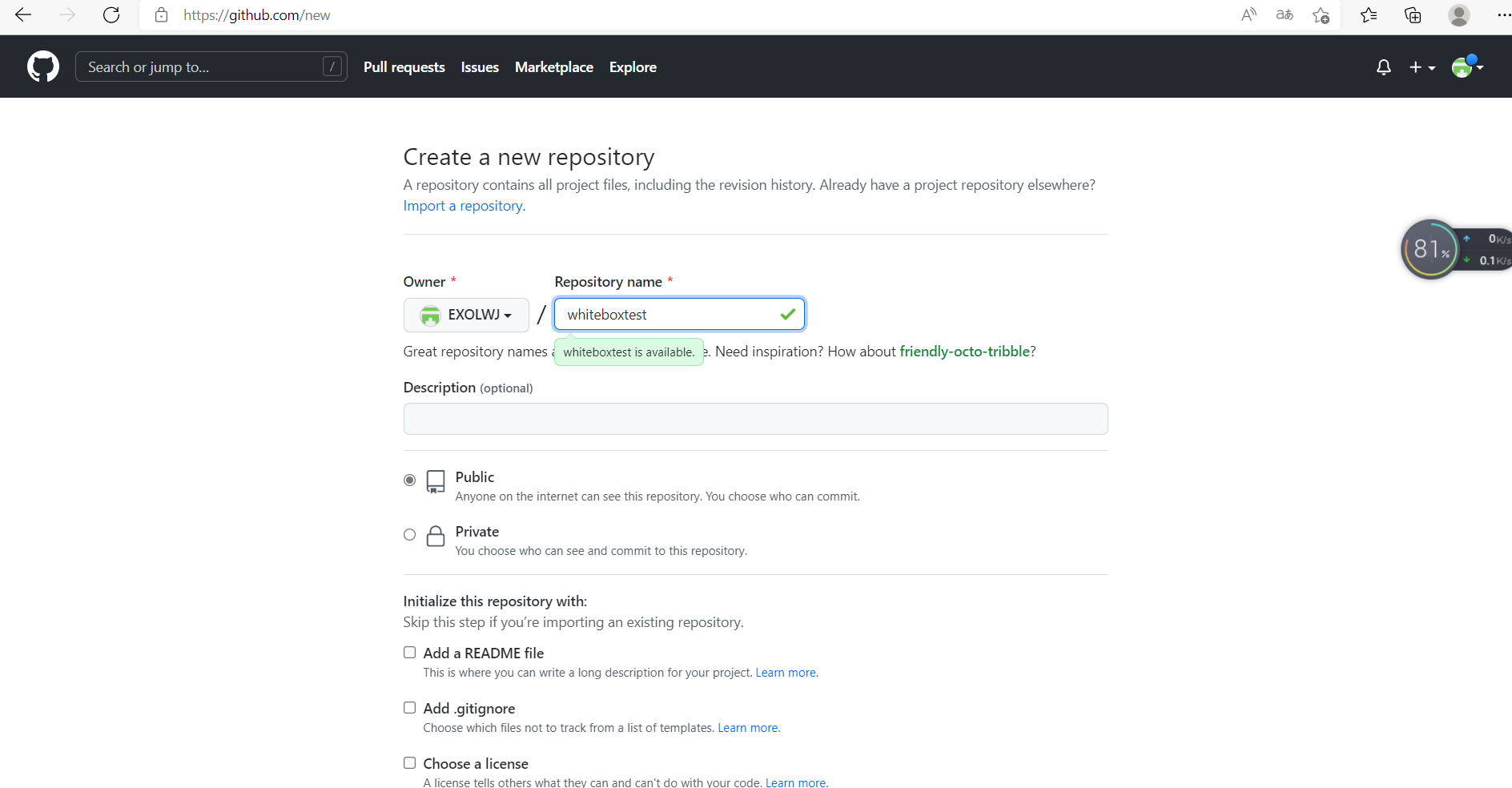Open the create new plus menu
1512x788 pixels.
(x=1422, y=67)
